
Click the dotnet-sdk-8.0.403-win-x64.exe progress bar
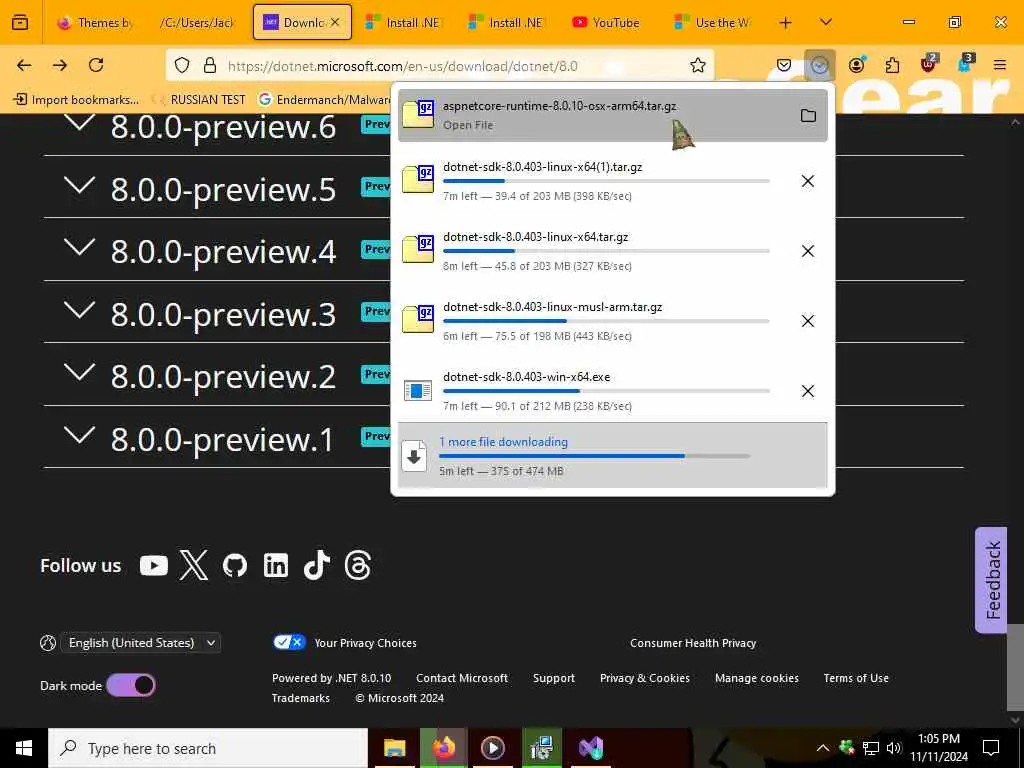606,391
